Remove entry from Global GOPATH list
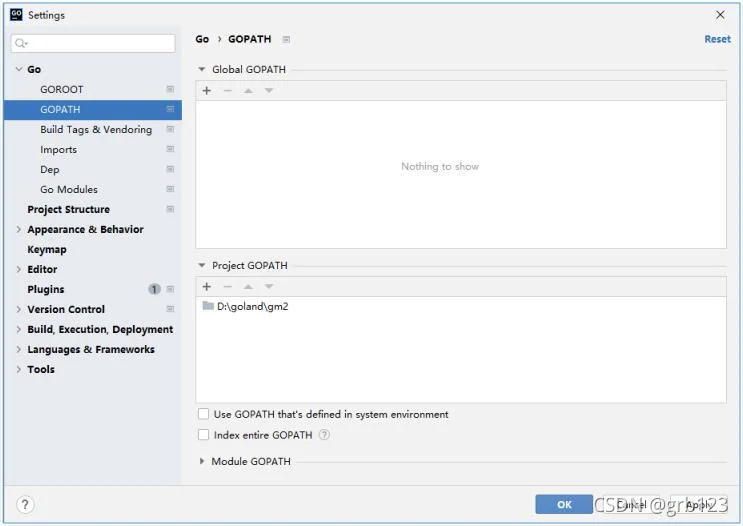743x526 pixels. (227, 91)
